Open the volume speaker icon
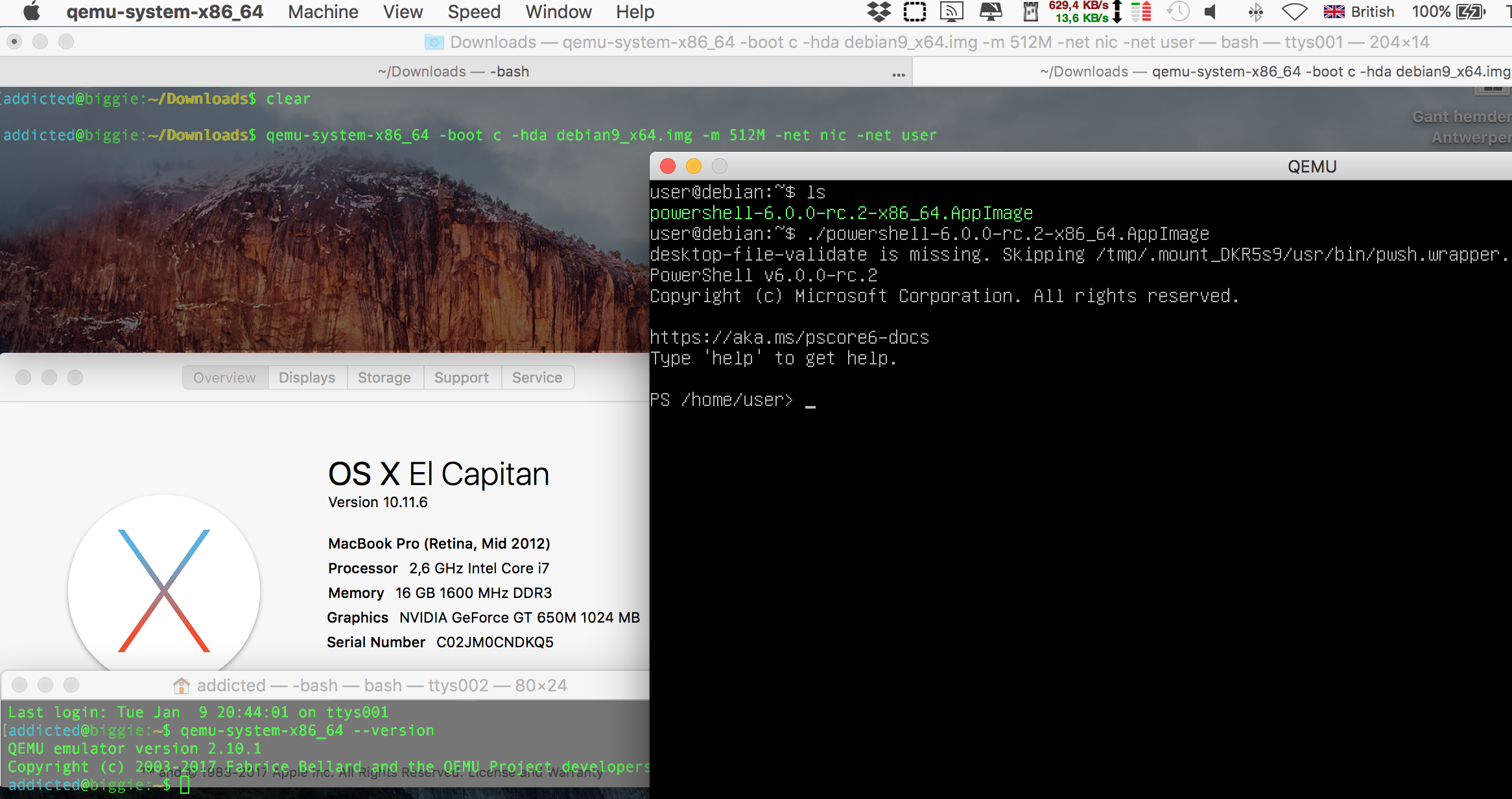 pyautogui.click(x=1211, y=12)
